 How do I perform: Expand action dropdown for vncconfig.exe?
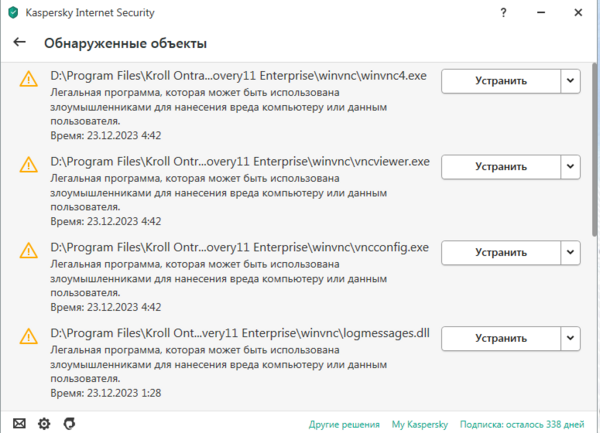pyautogui.click(x=569, y=253)
